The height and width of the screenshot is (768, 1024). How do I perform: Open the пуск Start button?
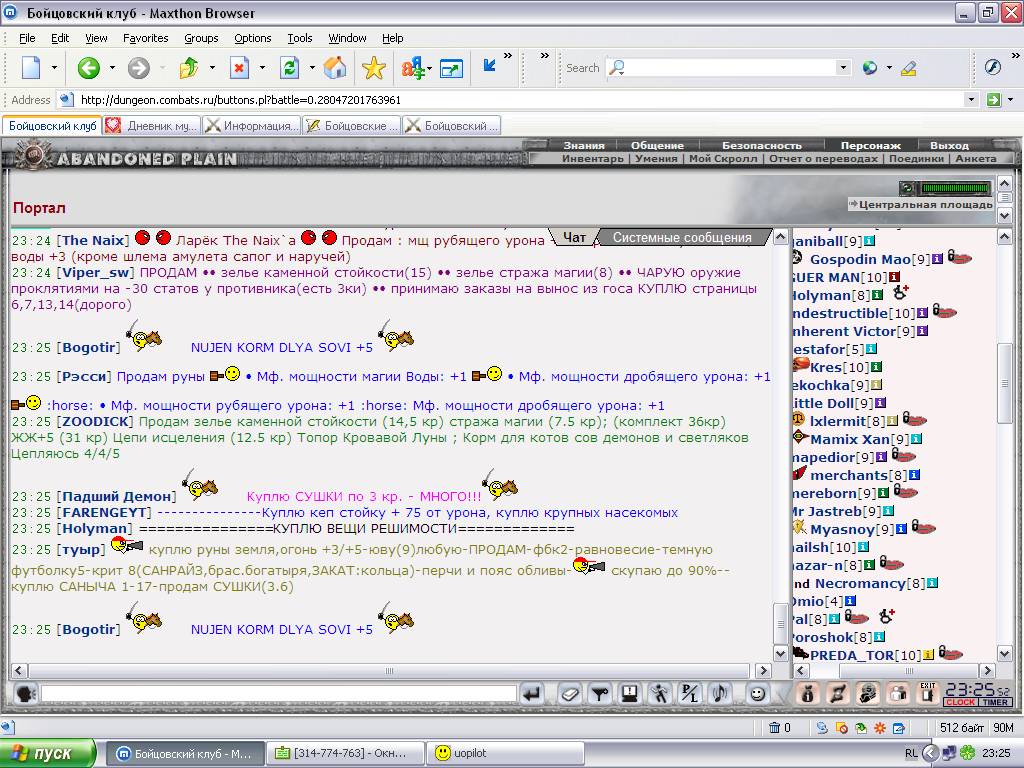pos(47,753)
